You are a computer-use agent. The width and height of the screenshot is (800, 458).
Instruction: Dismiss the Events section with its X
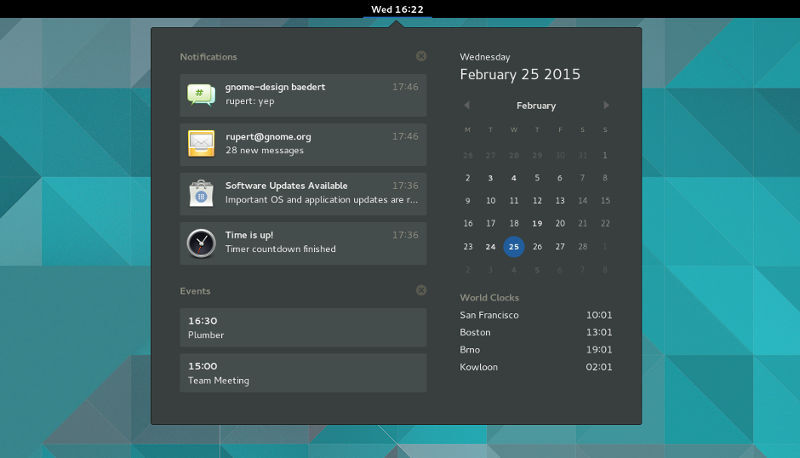tap(421, 290)
